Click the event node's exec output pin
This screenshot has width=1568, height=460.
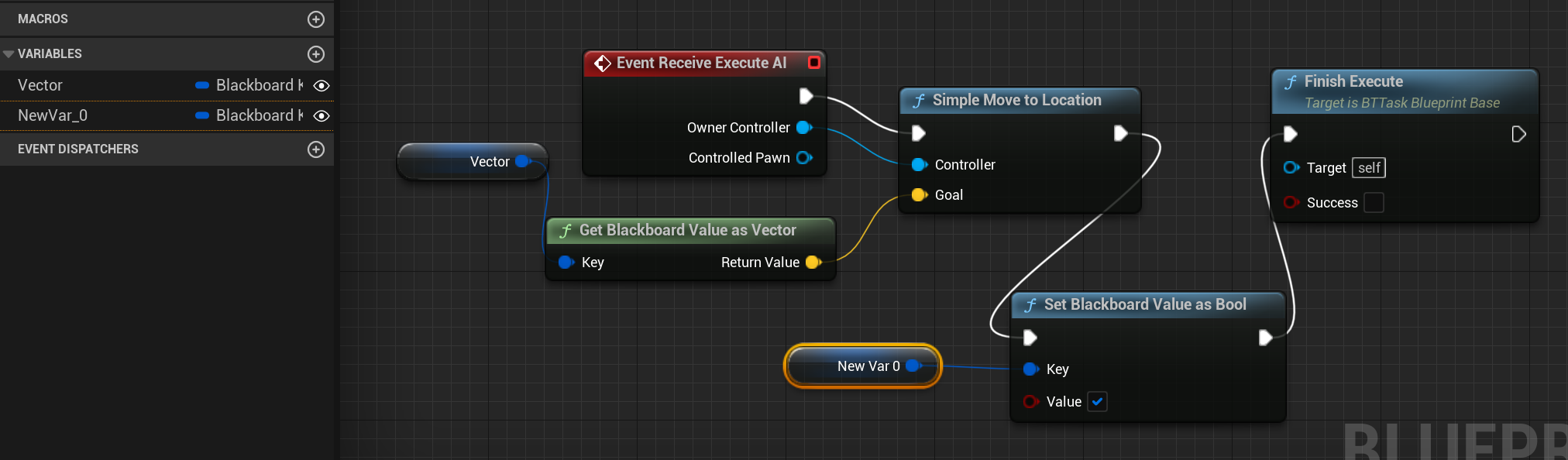tap(806, 96)
